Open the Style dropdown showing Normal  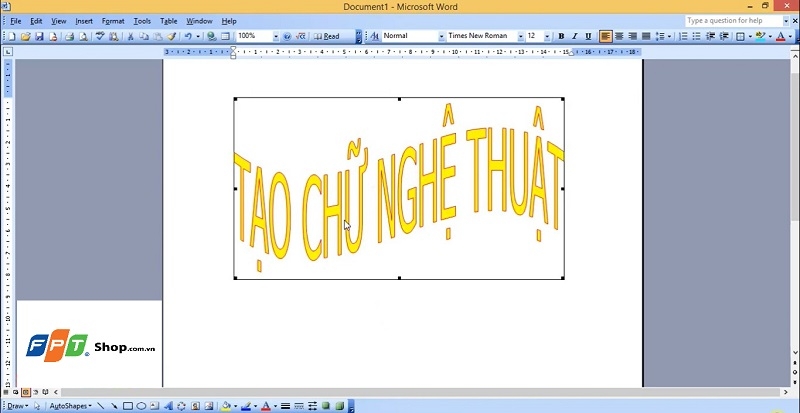pyautogui.click(x=441, y=36)
